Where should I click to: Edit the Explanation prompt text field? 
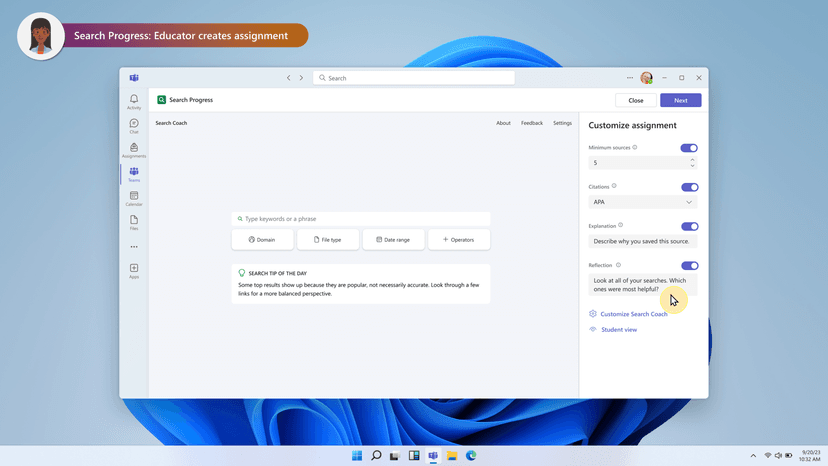[x=643, y=241]
